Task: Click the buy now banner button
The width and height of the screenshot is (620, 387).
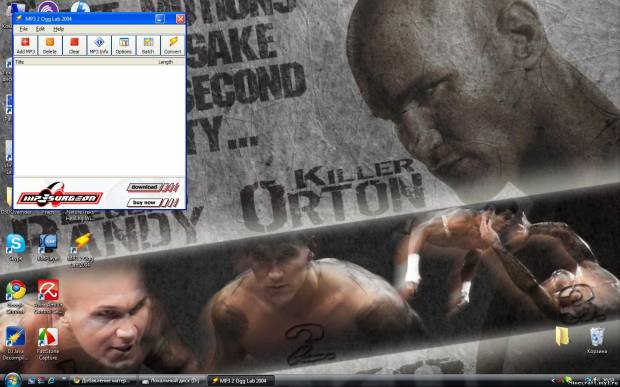Action: pos(153,203)
